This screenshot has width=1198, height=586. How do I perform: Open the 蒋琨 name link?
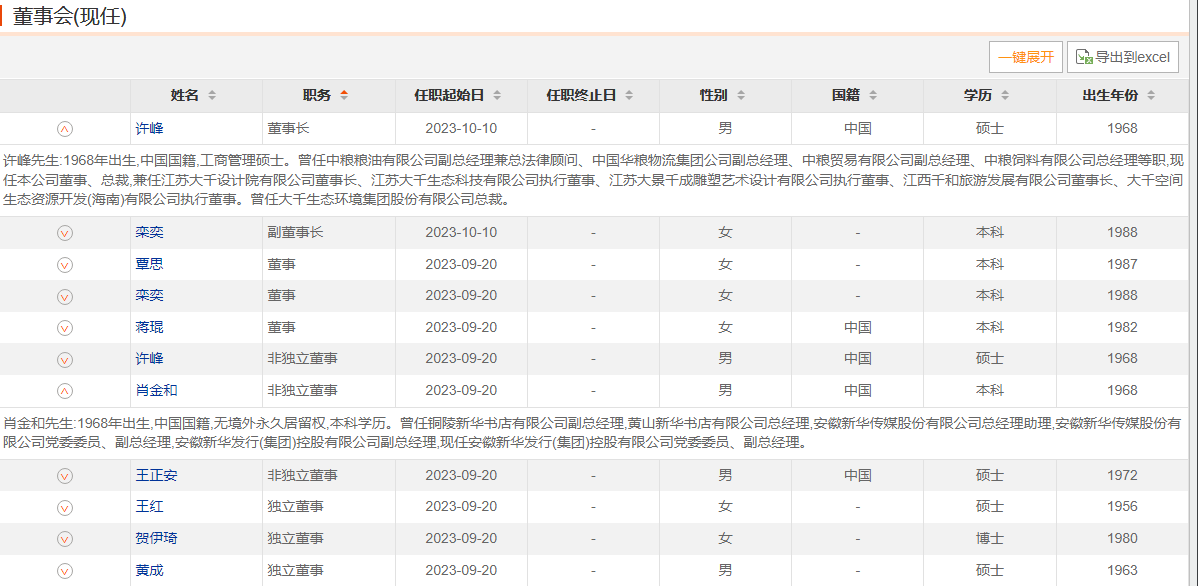coord(149,327)
